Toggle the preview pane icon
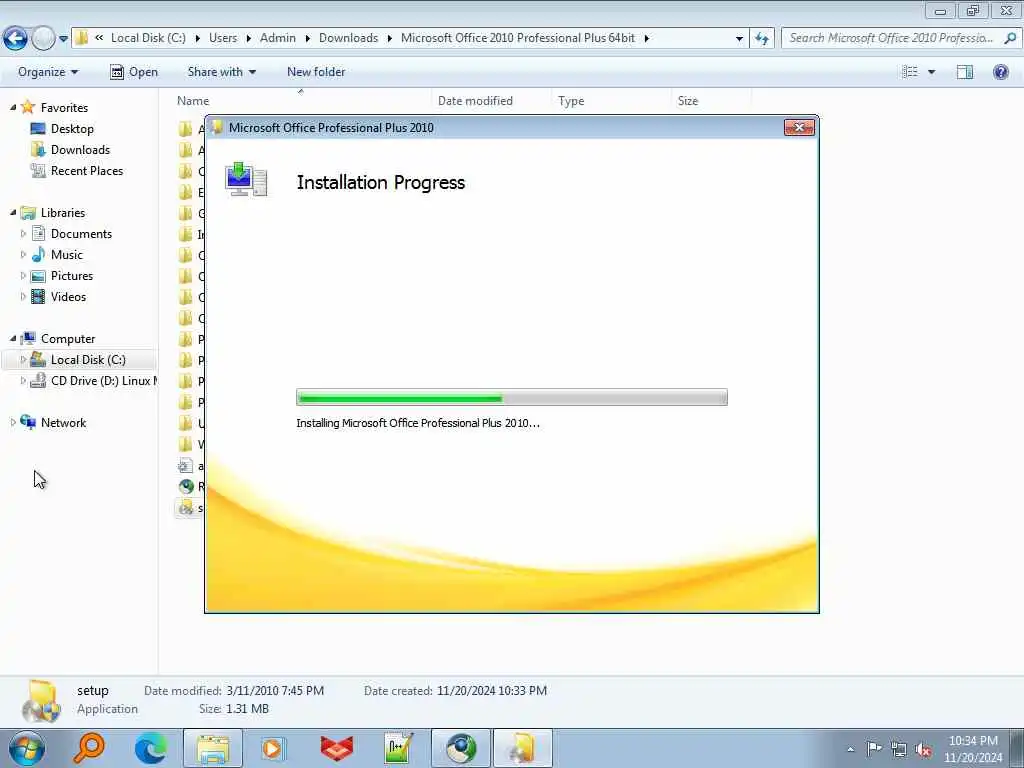 click(965, 72)
